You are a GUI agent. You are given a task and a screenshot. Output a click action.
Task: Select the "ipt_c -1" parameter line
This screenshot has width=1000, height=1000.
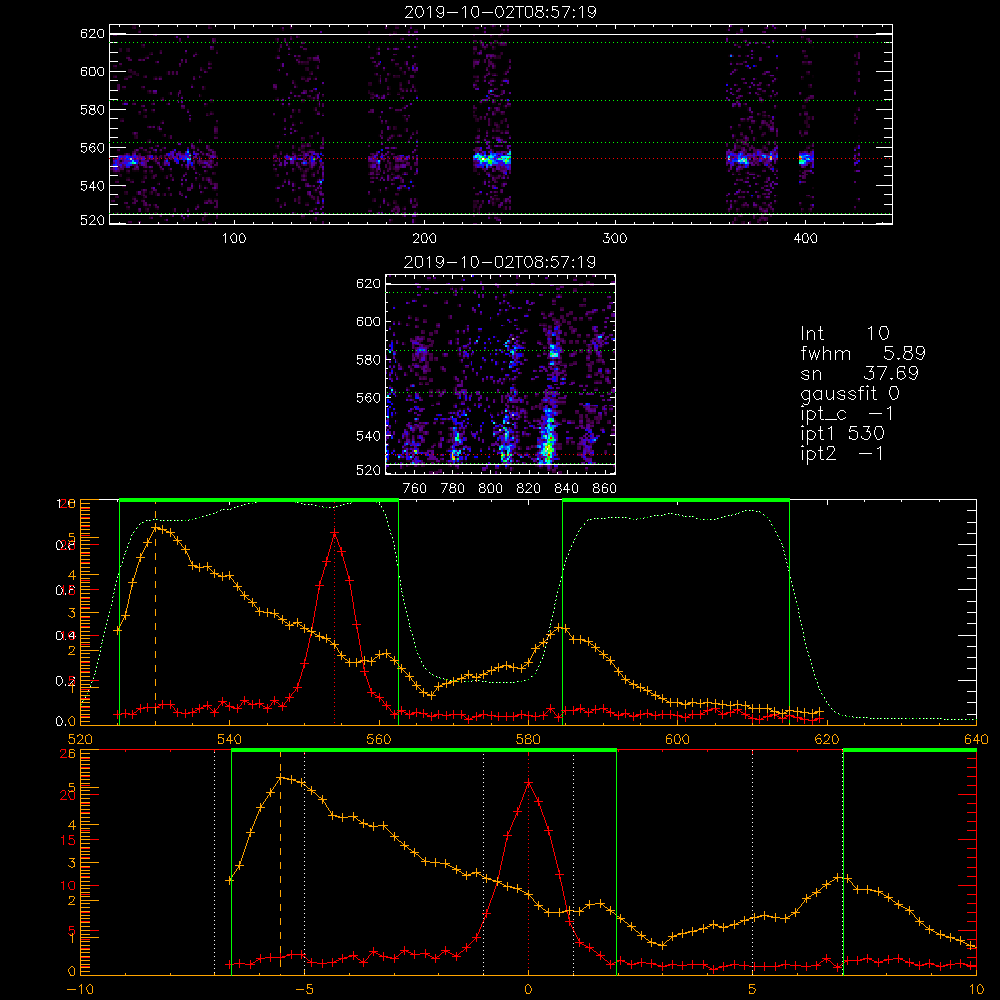[847, 414]
